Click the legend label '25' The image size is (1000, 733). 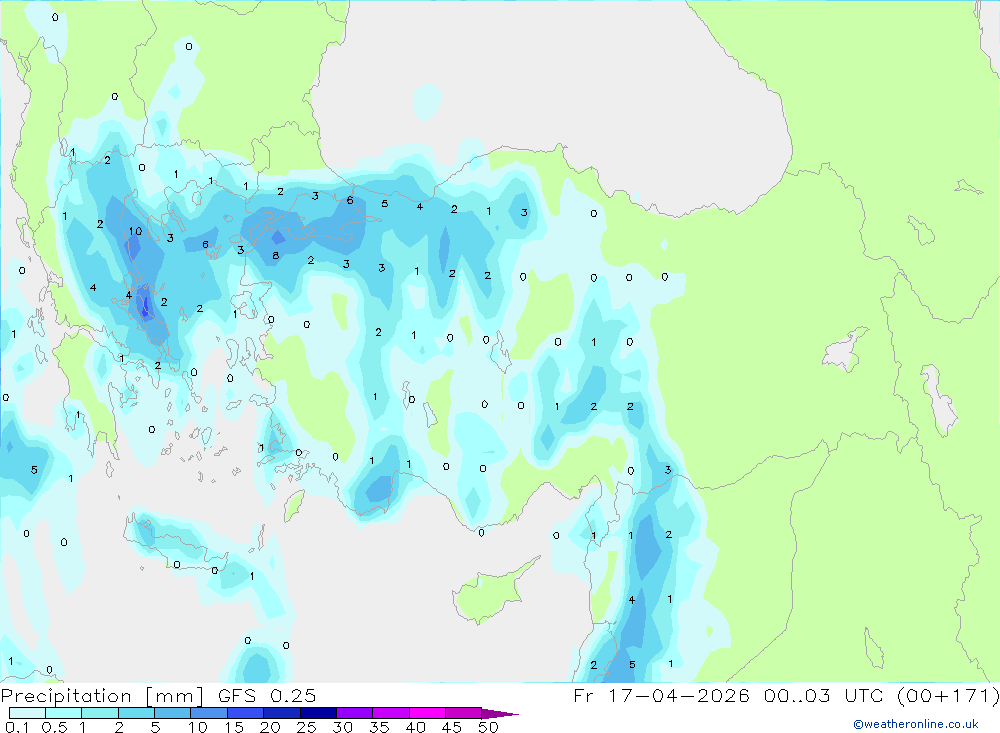pos(306,727)
